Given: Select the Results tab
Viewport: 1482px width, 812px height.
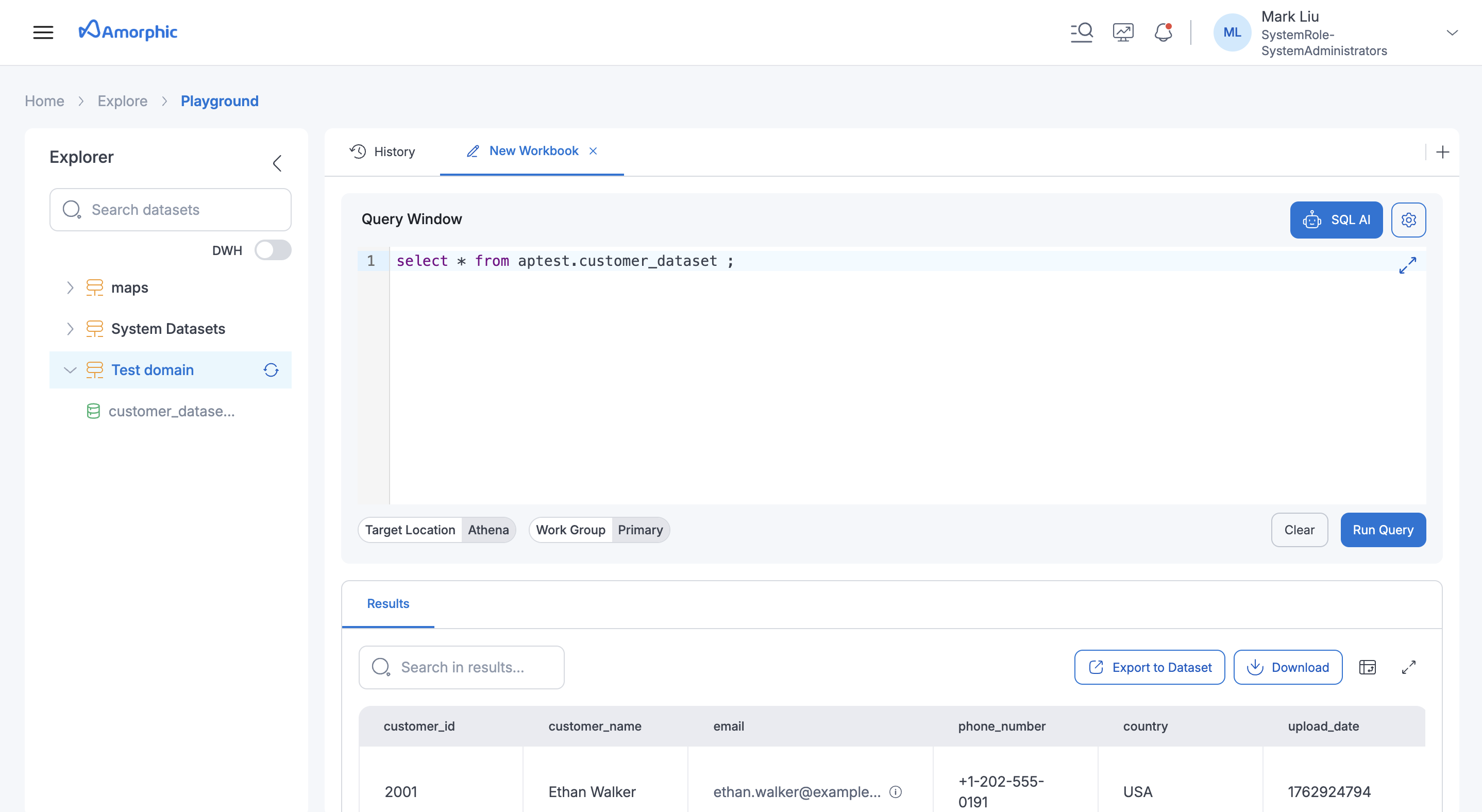Looking at the screenshot, I should pos(388,603).
